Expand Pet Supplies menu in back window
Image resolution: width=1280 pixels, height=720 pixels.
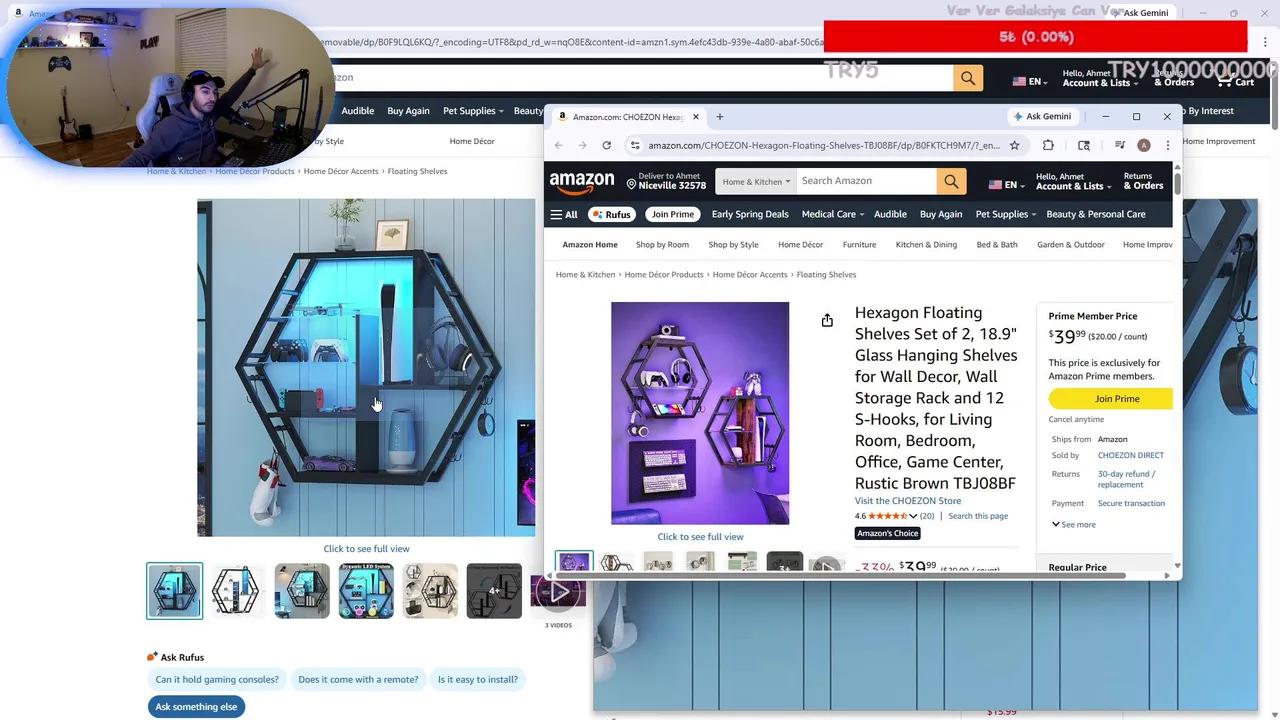click(x=473, y=111)
